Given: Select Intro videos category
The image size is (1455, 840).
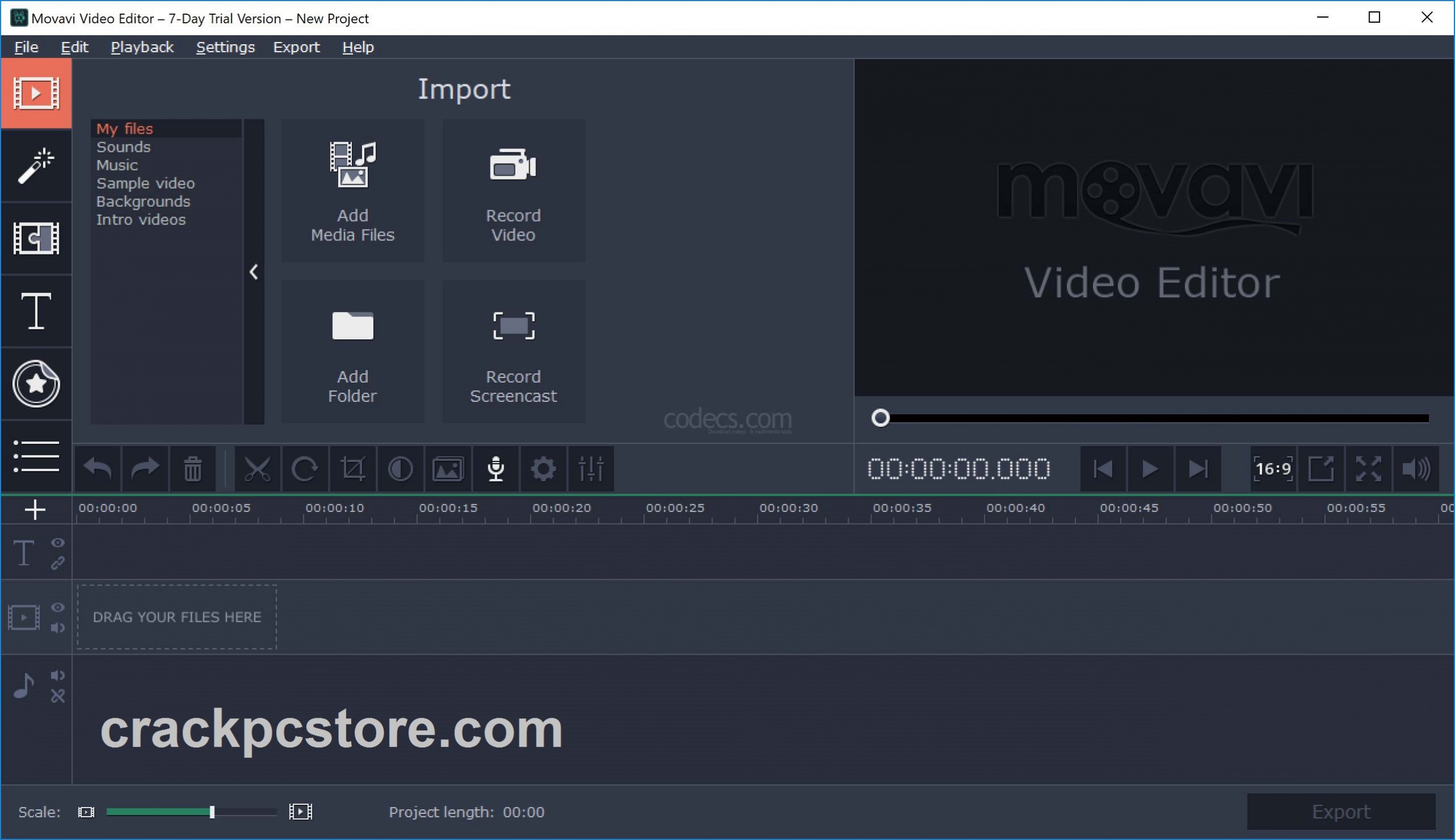Looking at the screenshot, I should [166, 220].
